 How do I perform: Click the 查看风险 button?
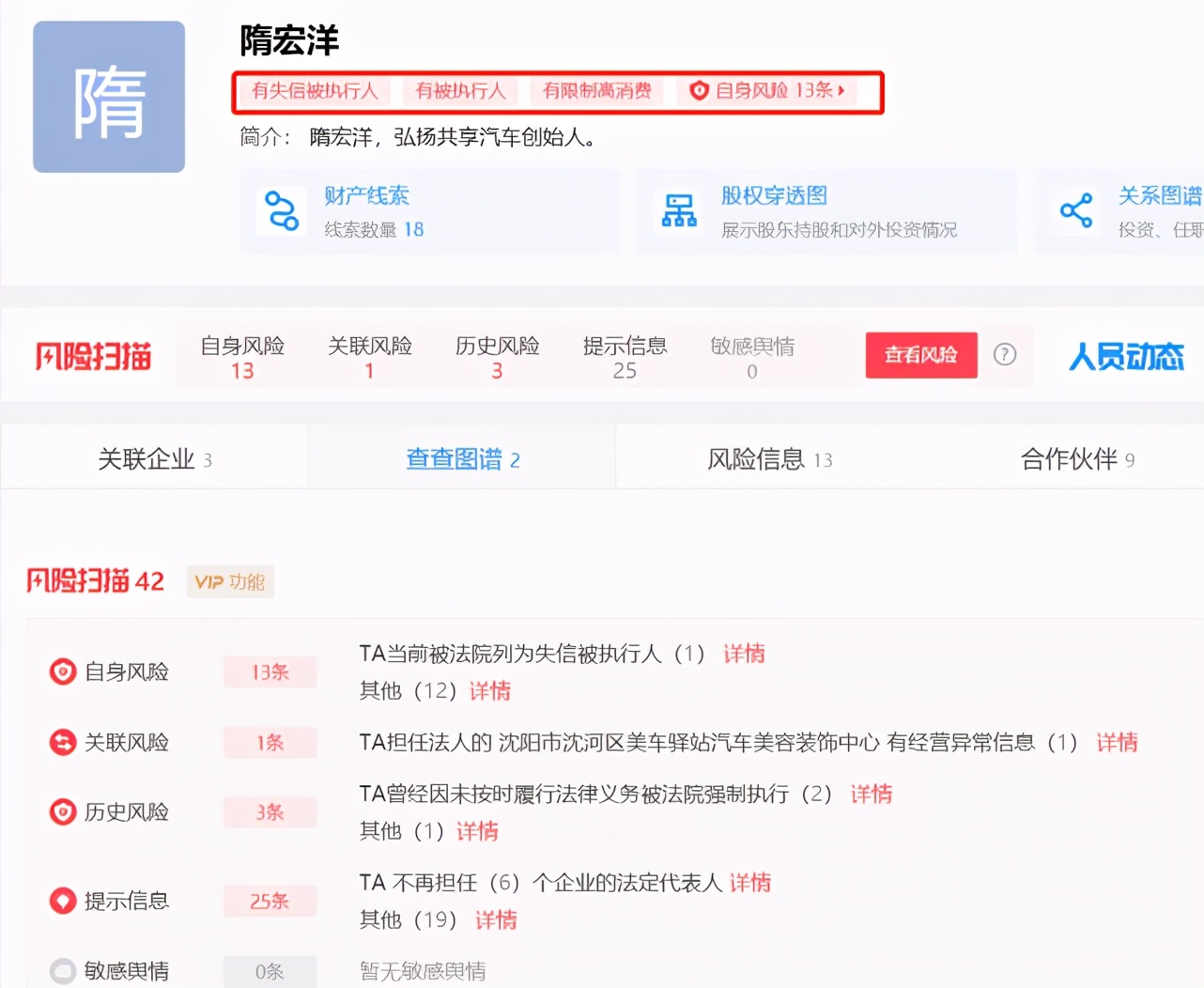(920, 355)
